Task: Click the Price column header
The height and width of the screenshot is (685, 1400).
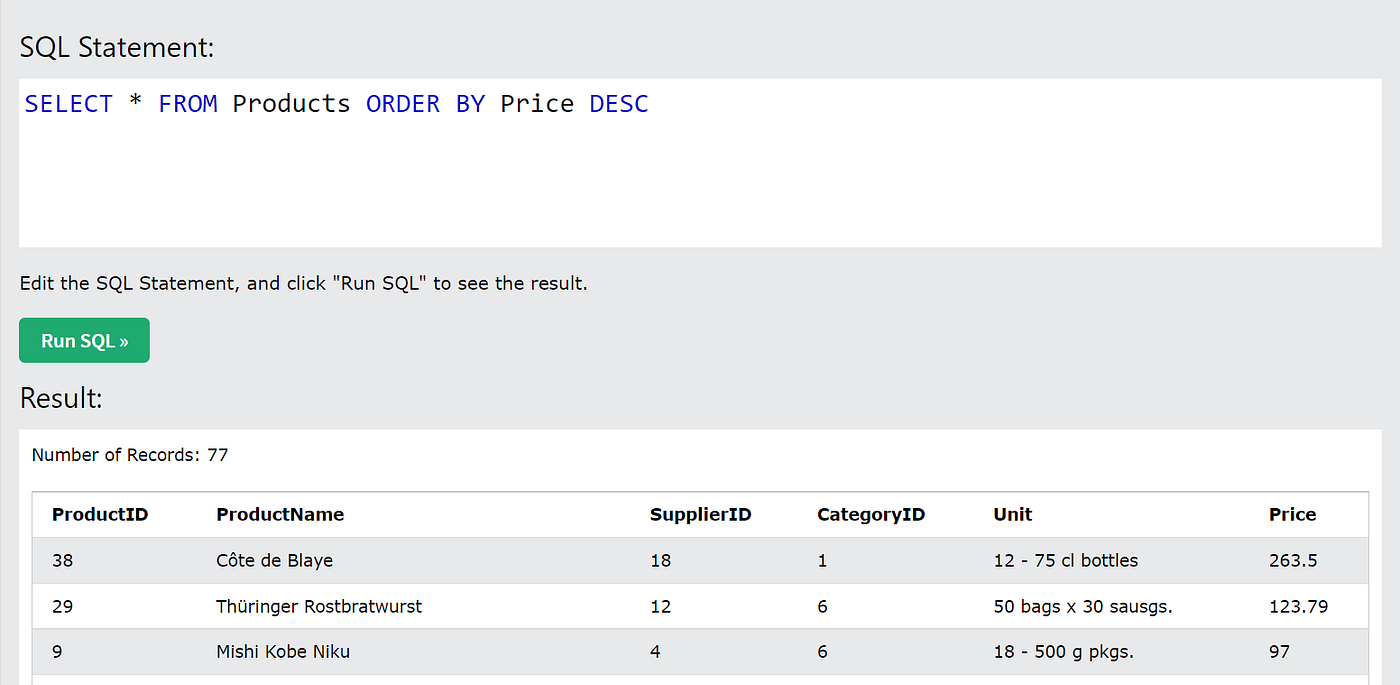Action: 1292,514
